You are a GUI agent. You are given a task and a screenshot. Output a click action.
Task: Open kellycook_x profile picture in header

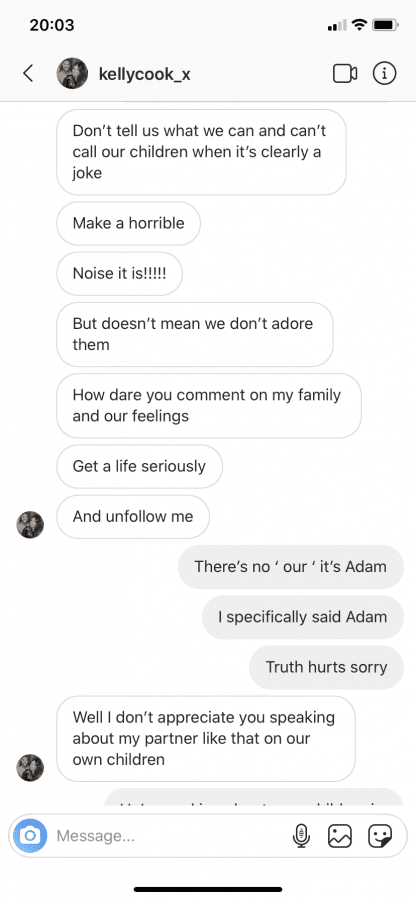(x=72, y=73)
